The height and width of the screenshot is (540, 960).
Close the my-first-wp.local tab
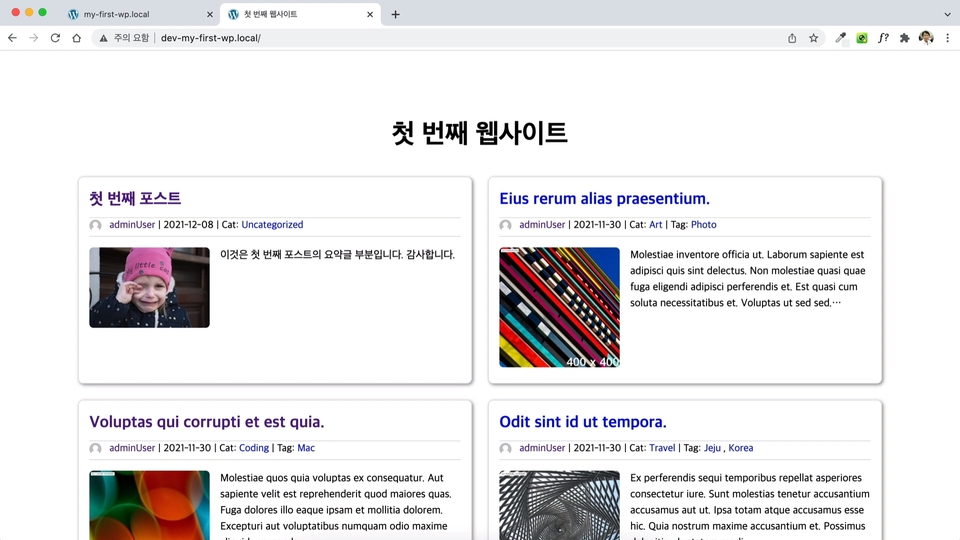click(x=209, y=14)
